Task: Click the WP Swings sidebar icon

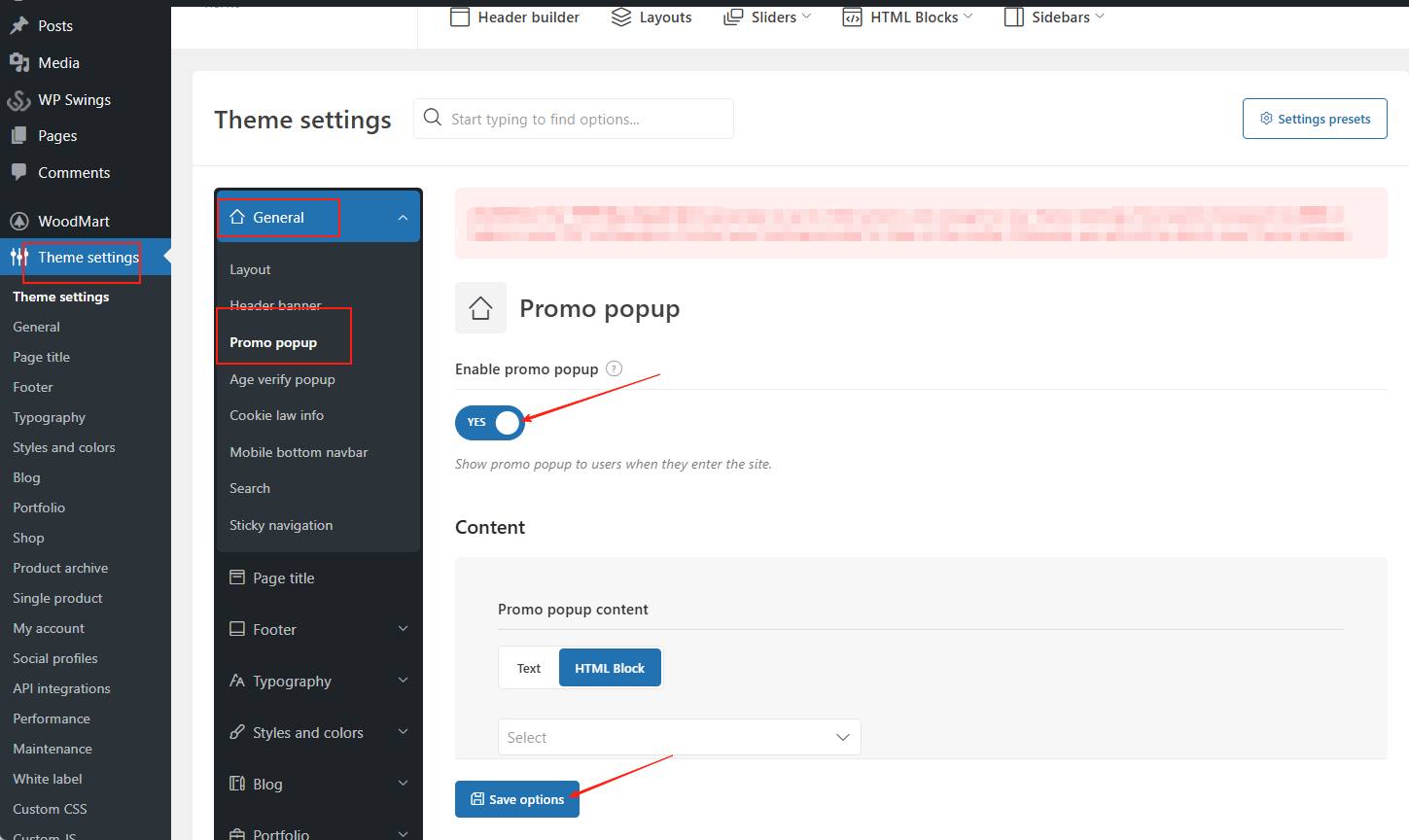Action: point(18,100)
